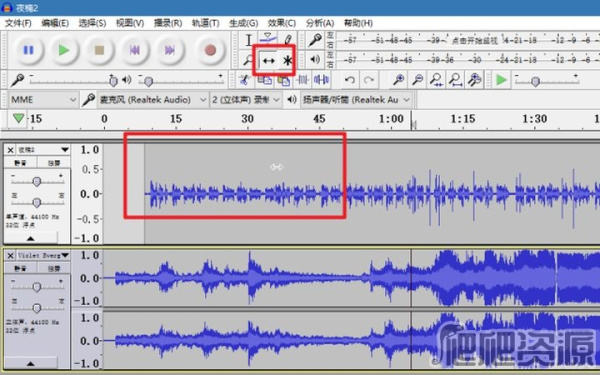
Task: Open the 文件(F) menu
Action: [x=18, y=23]
